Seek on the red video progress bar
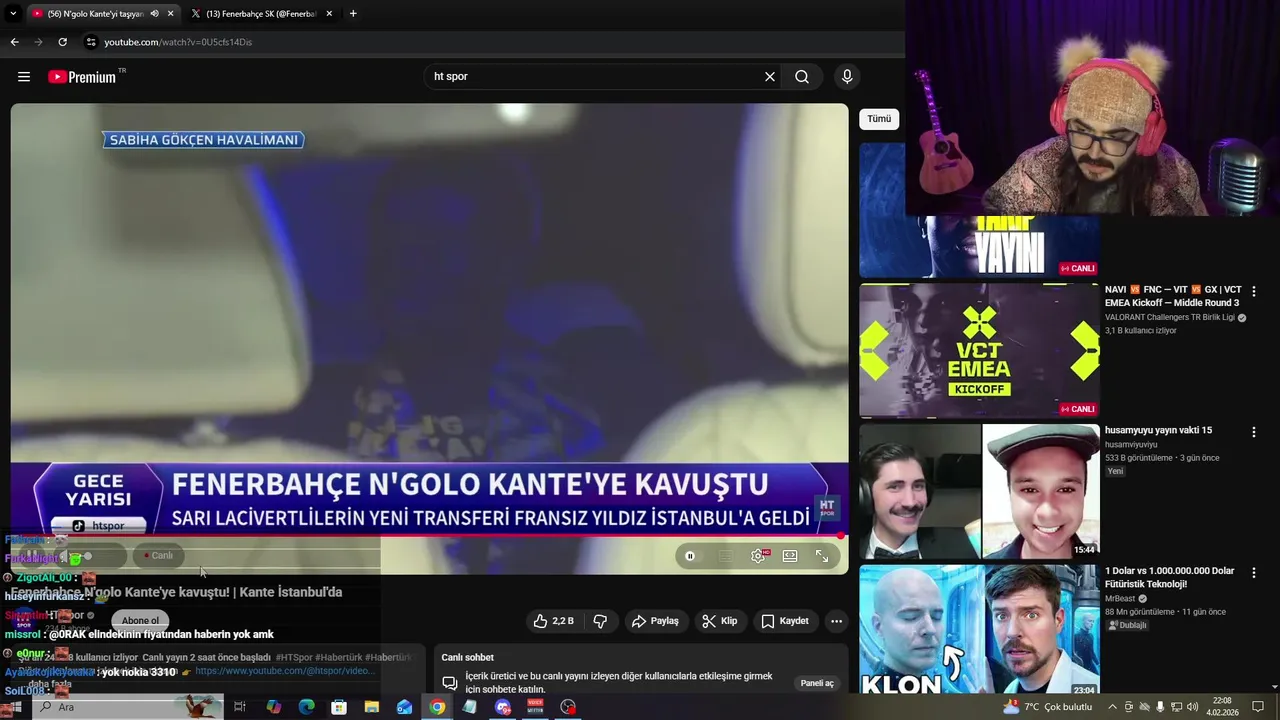 coord(429,537)
